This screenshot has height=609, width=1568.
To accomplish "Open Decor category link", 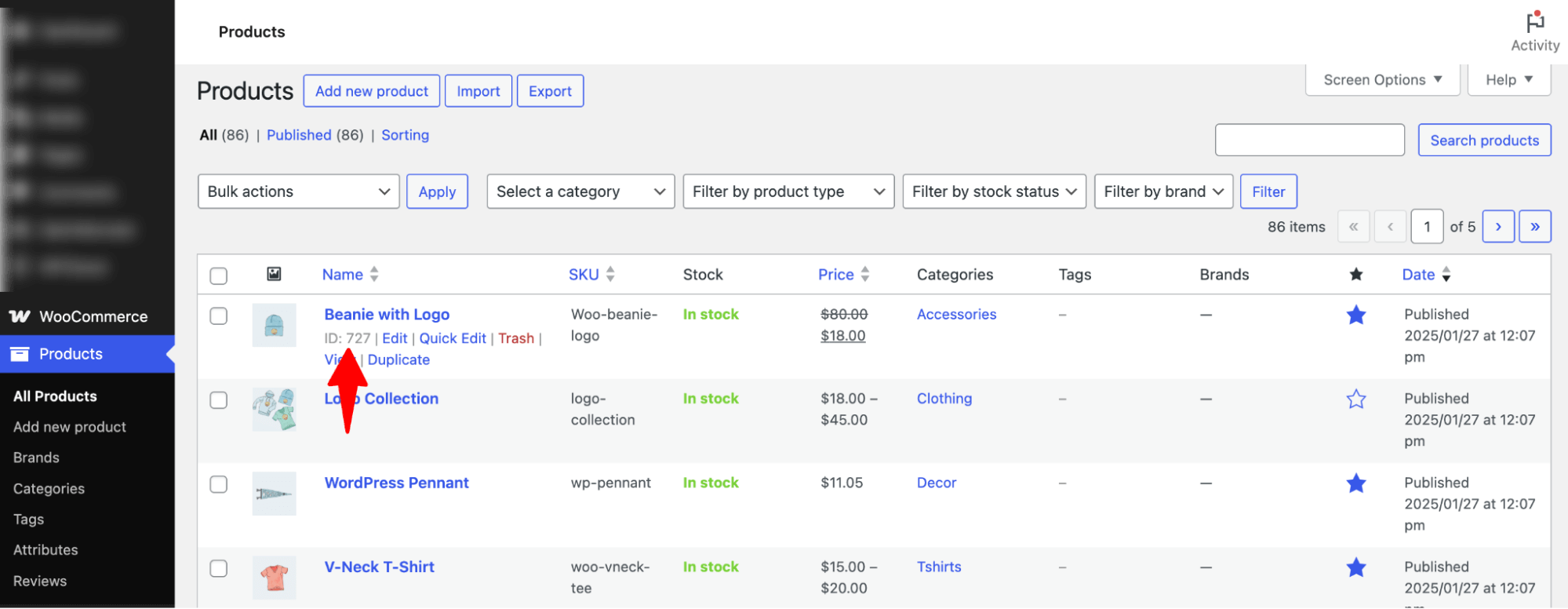I will 937,483.
